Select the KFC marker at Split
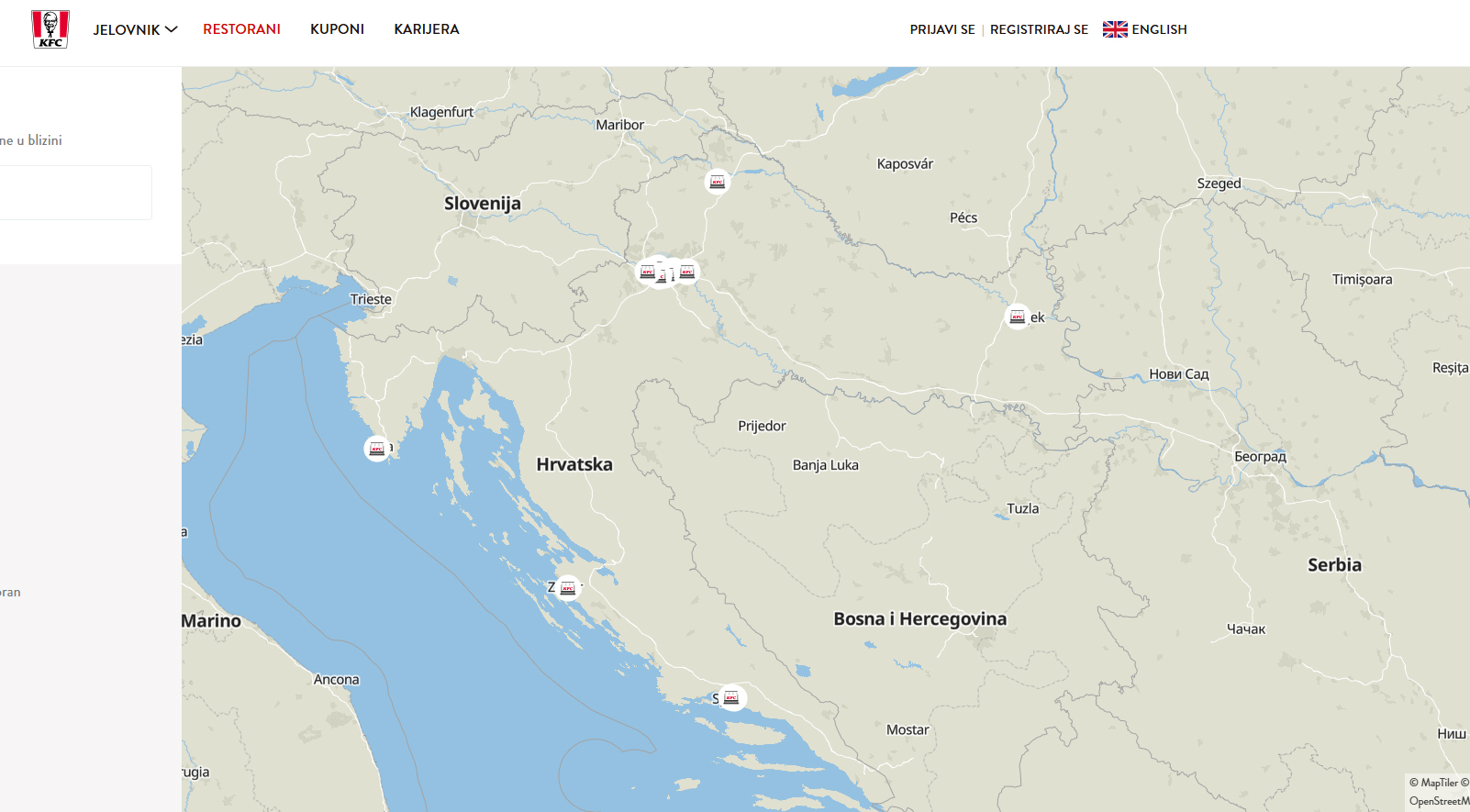Image resolution: width=1470 pixels, height=812 pixels. (731, 698)
